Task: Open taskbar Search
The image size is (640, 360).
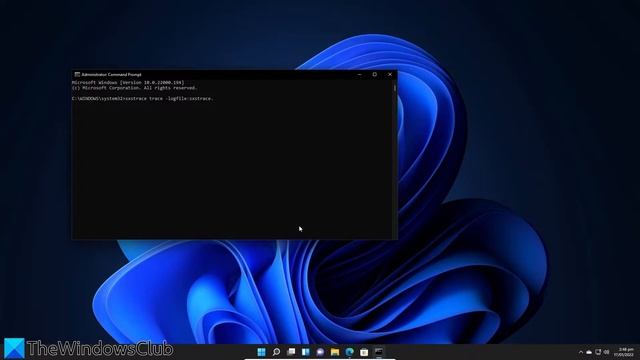Action: (276, 351)
